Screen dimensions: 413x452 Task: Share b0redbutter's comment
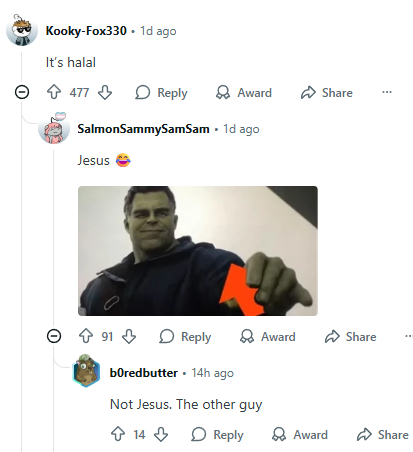[383, 435]
